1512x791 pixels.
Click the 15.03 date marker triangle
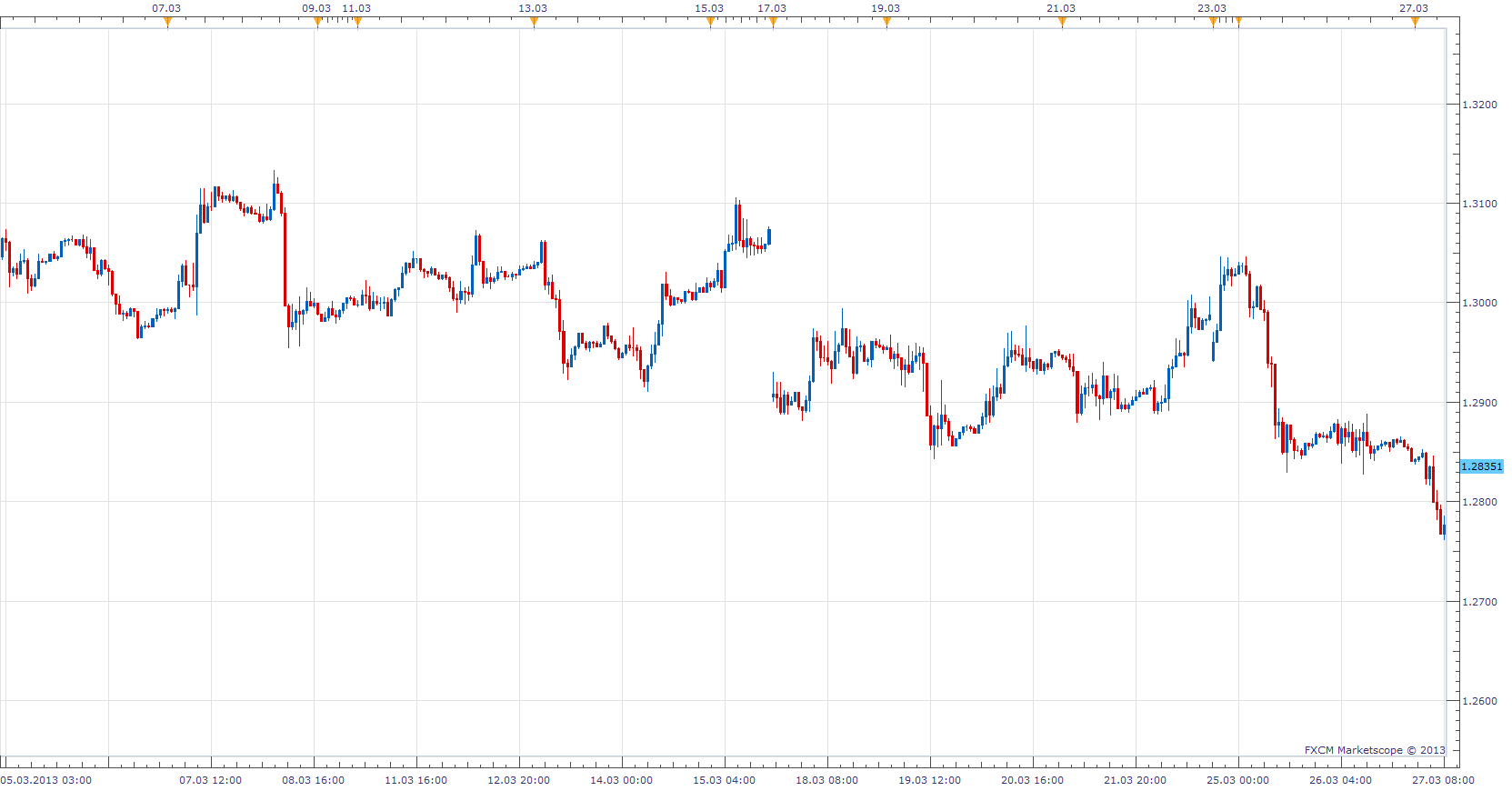coord(710,23)
